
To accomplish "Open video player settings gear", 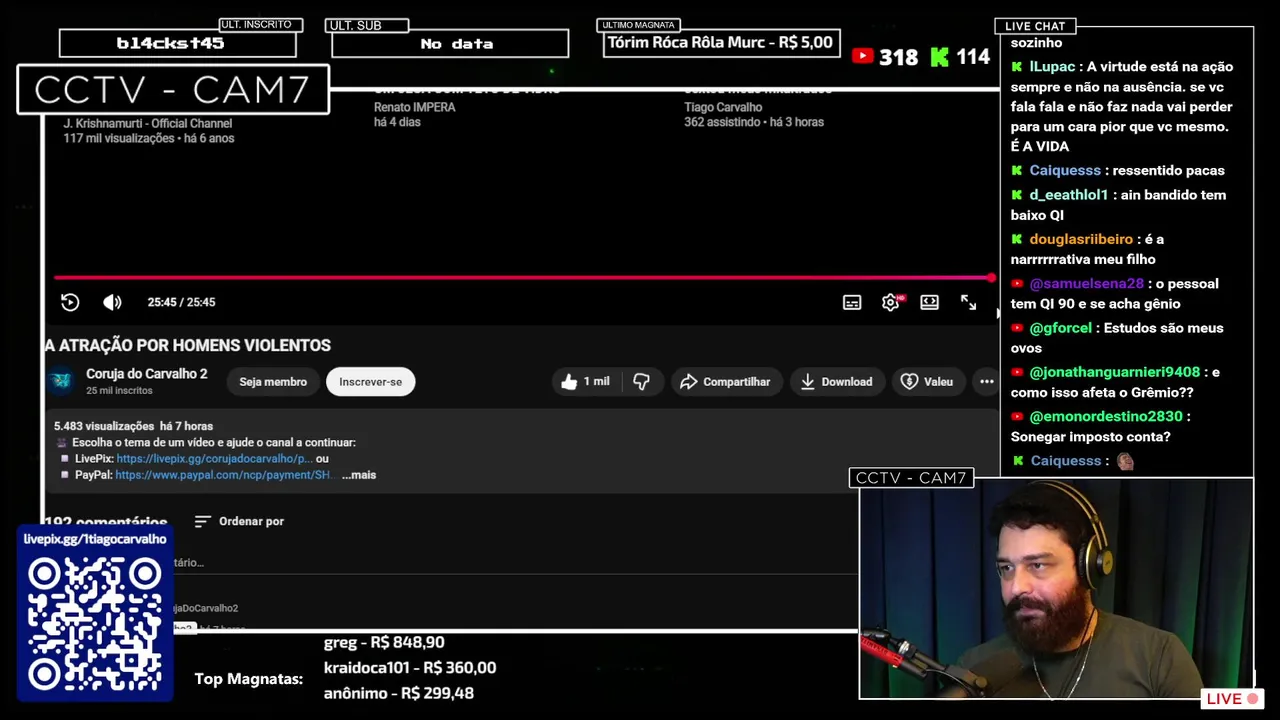I will (890, 302).
